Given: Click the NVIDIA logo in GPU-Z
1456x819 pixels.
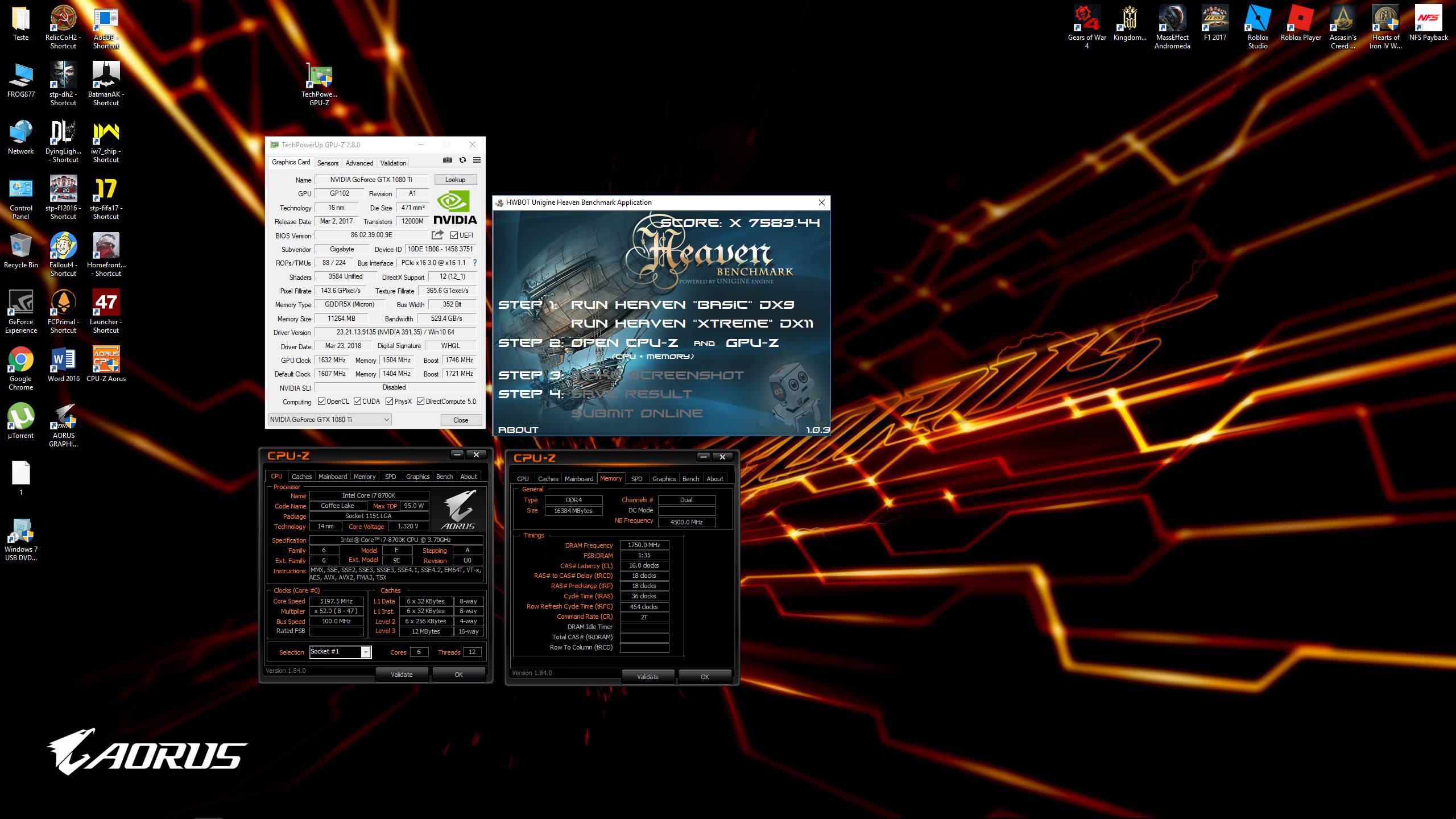Looking at the screenshot, I should tap(455, 208).
